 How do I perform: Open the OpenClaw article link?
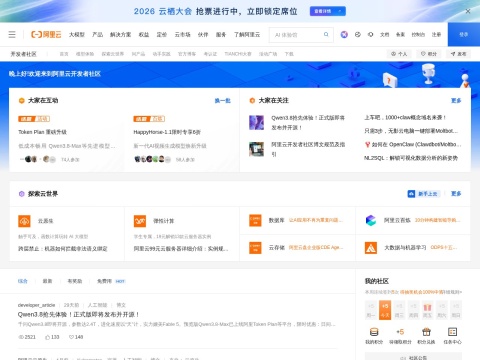coord(413,144)
